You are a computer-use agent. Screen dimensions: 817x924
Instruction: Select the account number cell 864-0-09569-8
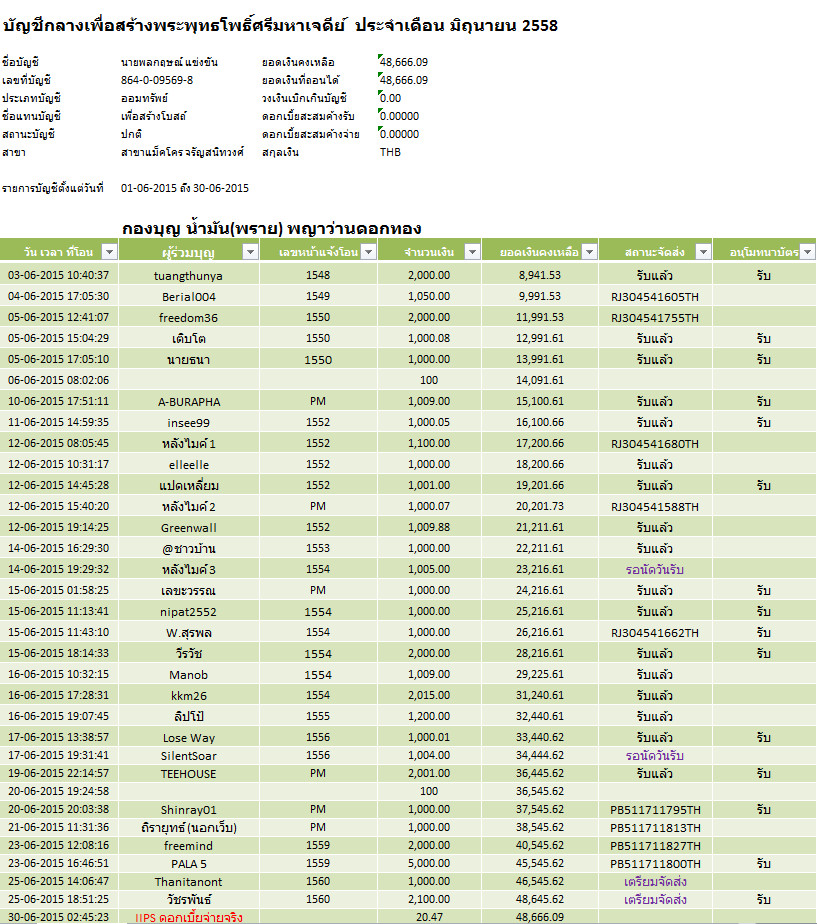pyautogui.click(x=157, y=80)
